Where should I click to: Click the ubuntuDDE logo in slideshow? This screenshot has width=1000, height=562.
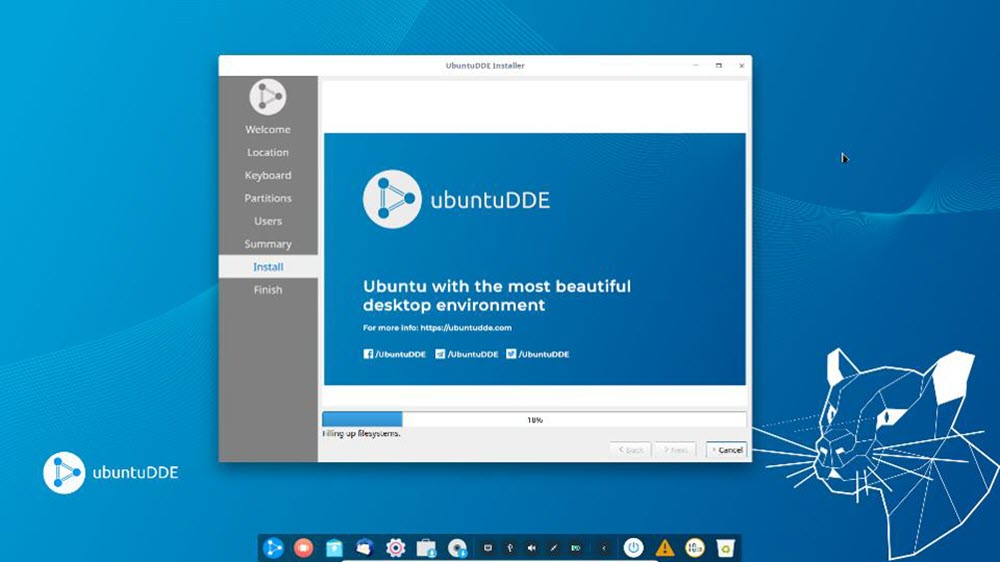tap(456, 199)
